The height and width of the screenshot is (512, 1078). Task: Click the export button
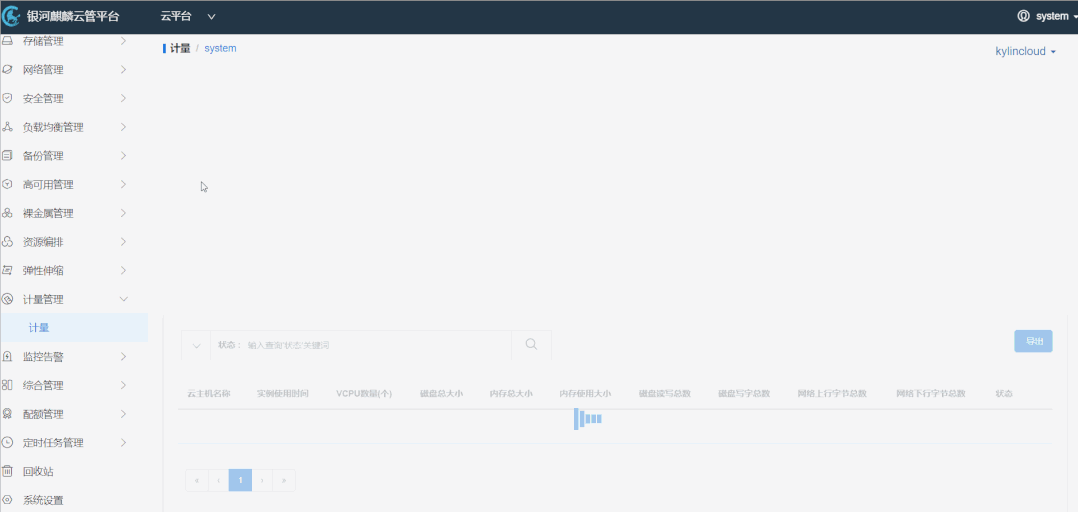click(x=1033, y=341)
